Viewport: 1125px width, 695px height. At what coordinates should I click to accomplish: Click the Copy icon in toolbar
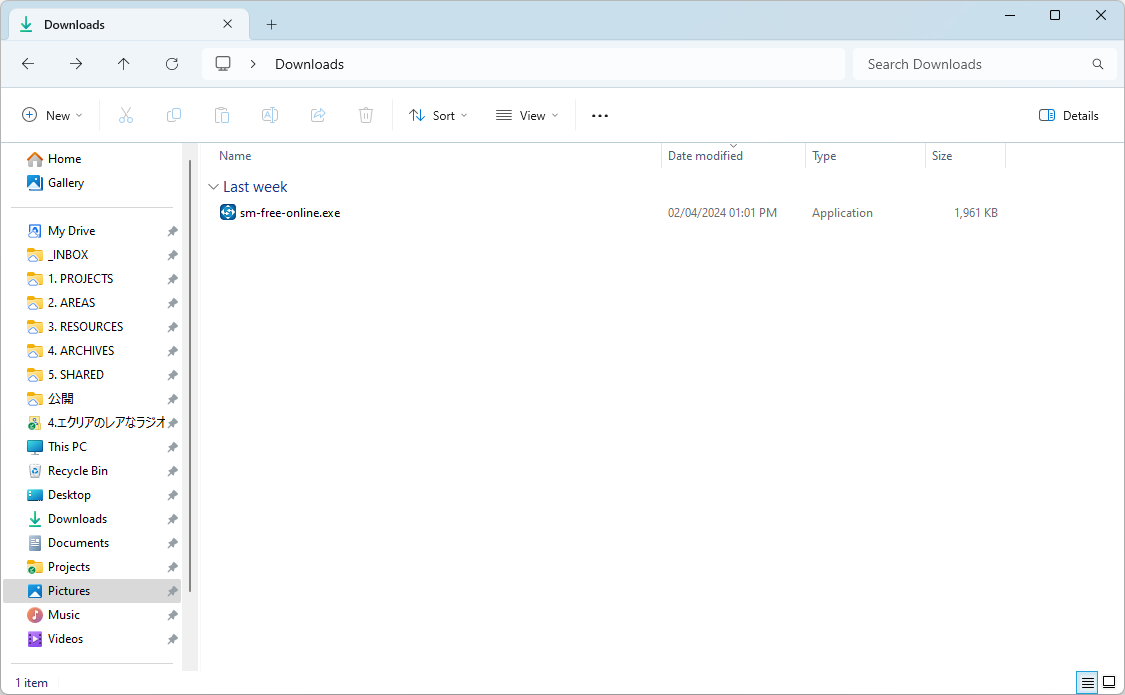coord(174,116)
